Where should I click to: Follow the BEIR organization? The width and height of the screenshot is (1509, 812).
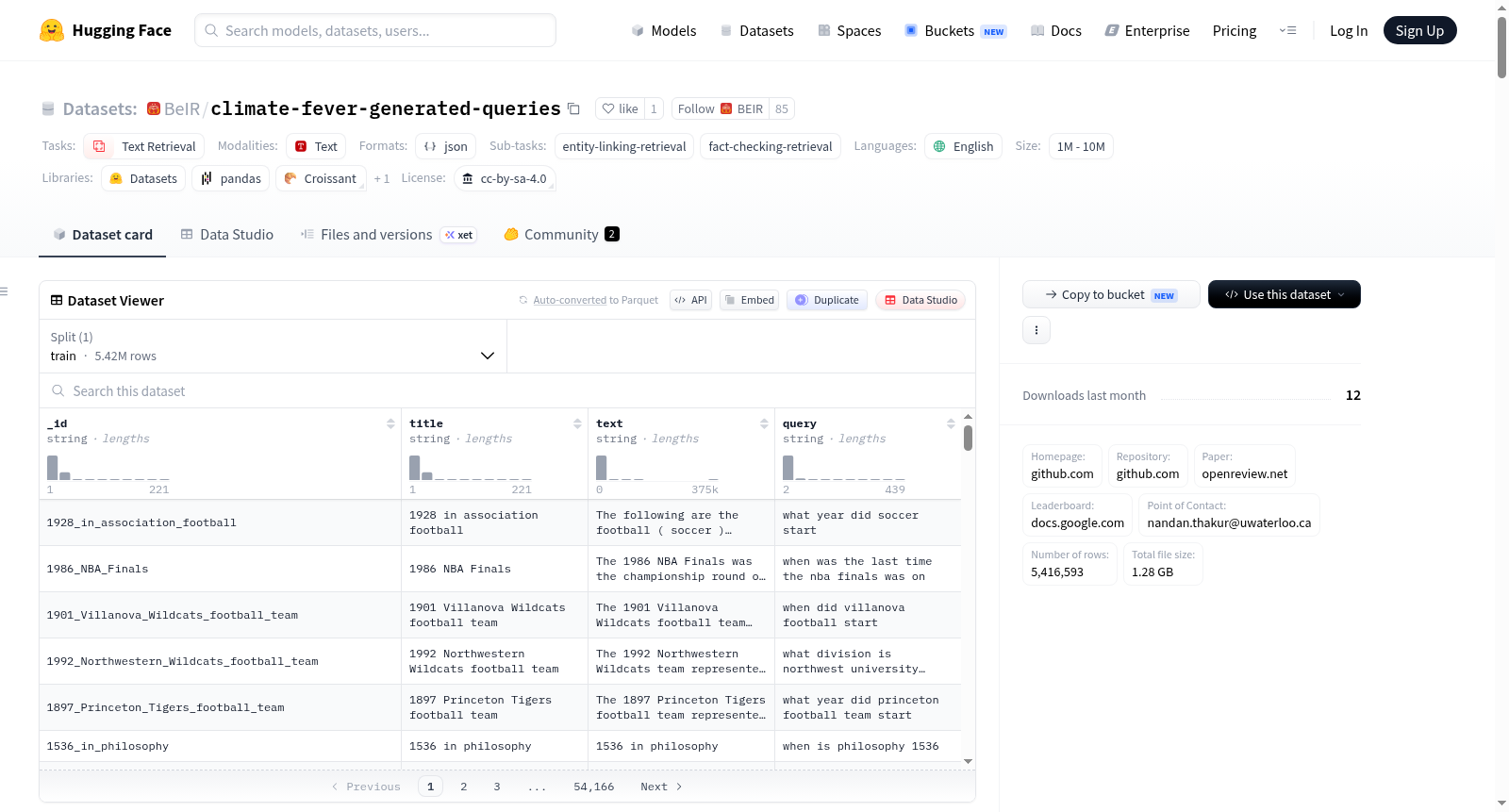[721, 108]
